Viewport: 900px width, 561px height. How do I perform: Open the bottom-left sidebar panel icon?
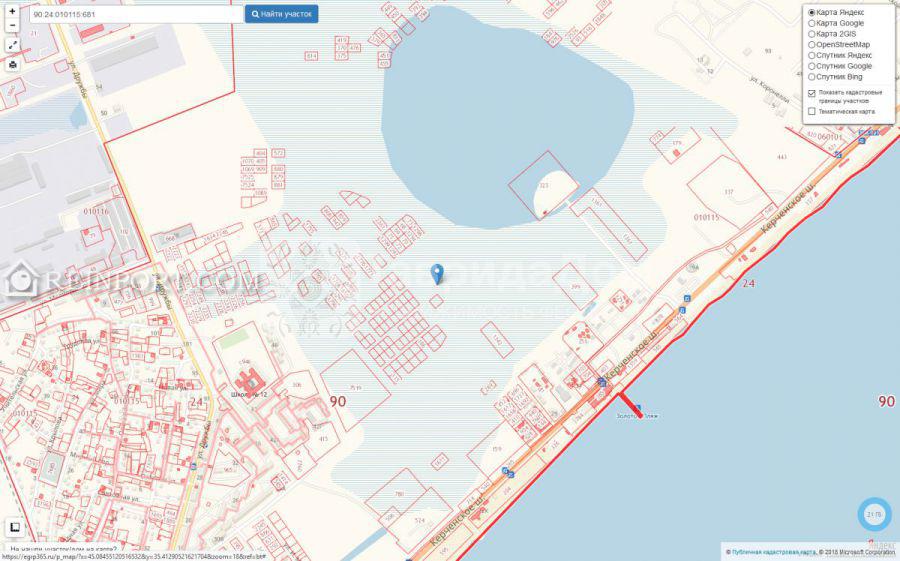coord(15,527)
